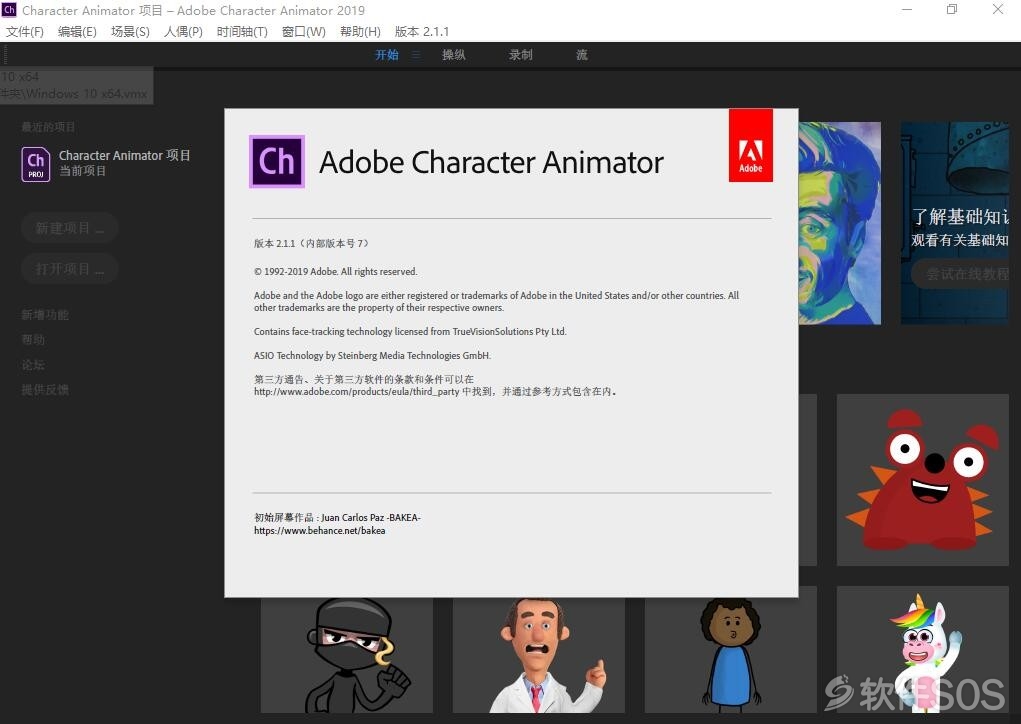Viewport: 1021px width, 724px height.
Task: Click the version text 版本 2.1.1
Action: click(311, 244)
